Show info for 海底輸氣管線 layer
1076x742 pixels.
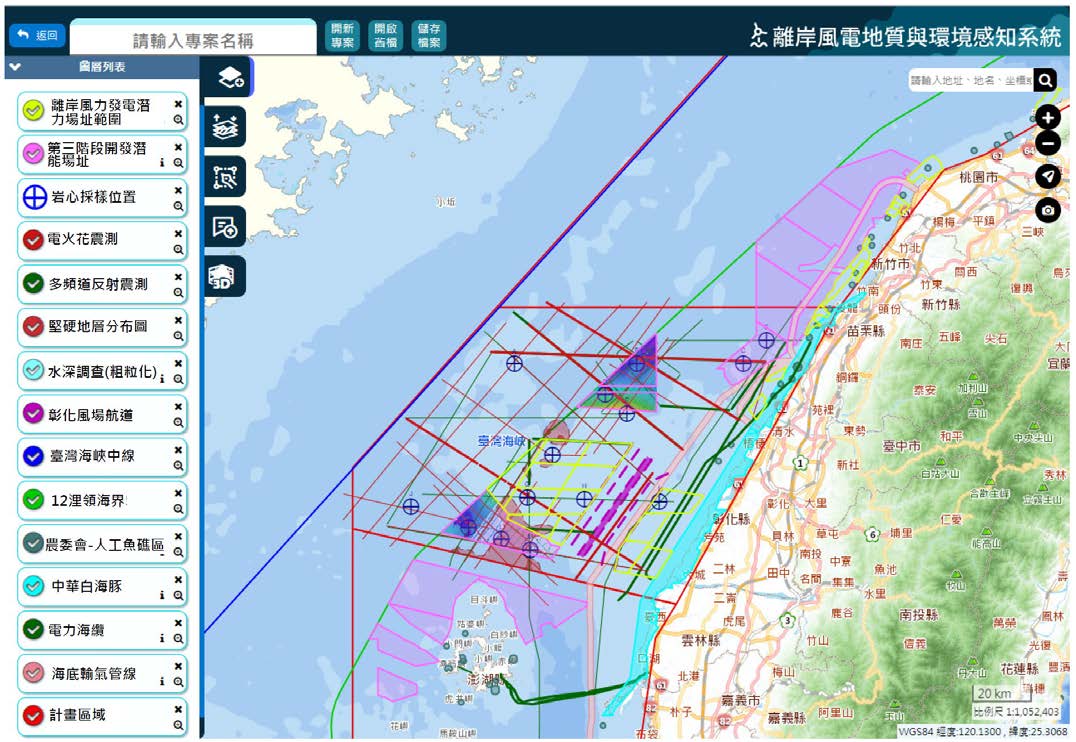pyautogui.click(x=162, y=681)
